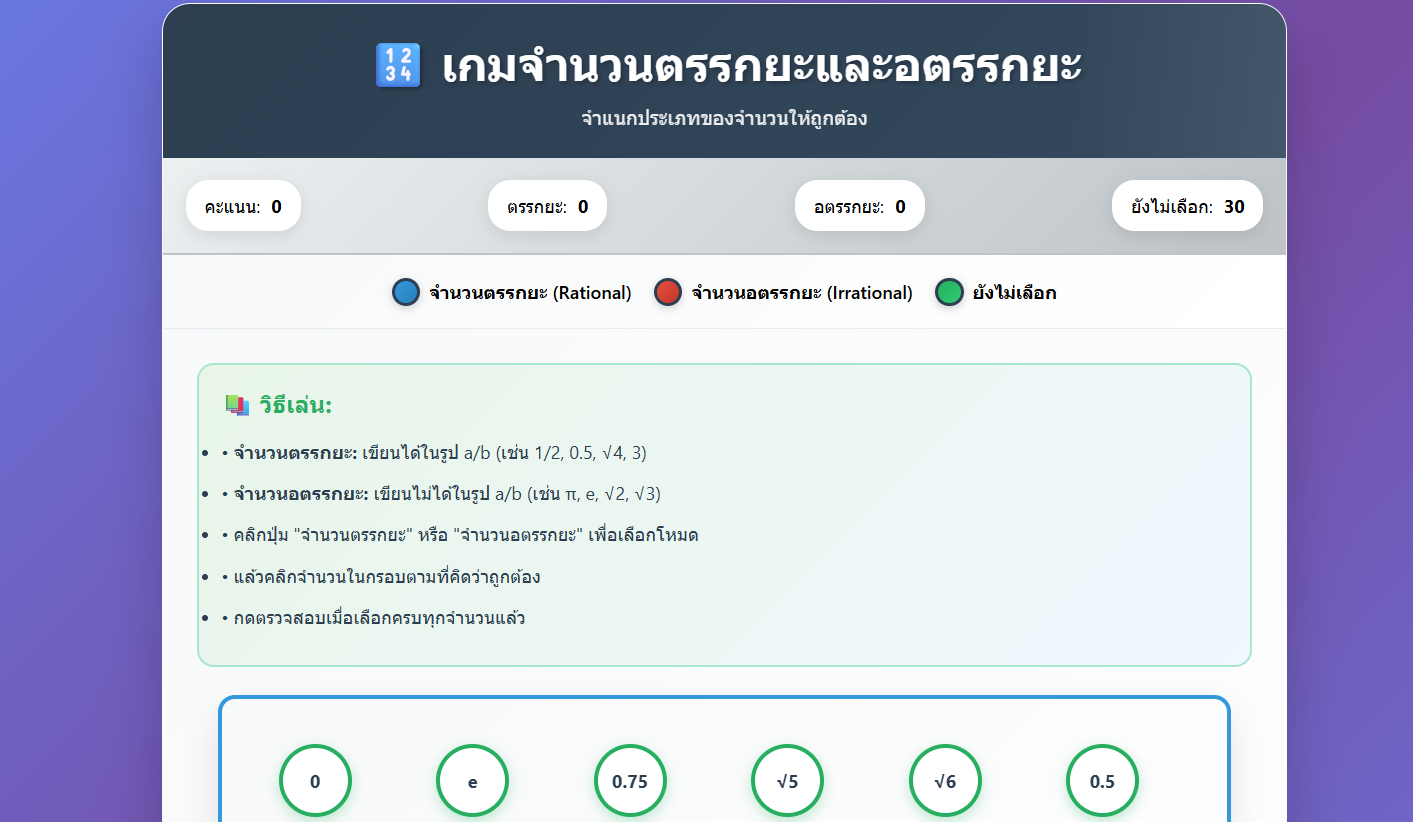Click the 1234 numbers icon in header

(398, 66)
